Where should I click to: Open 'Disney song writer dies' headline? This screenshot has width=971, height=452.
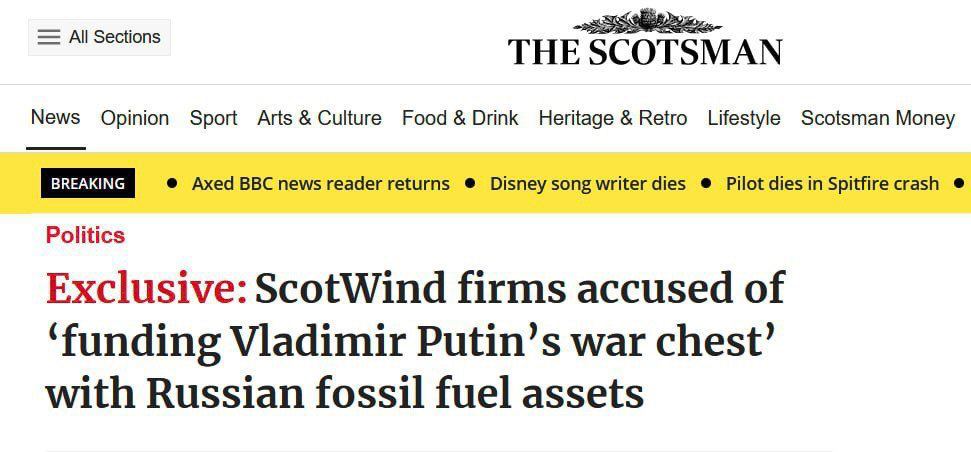[588, 183]
